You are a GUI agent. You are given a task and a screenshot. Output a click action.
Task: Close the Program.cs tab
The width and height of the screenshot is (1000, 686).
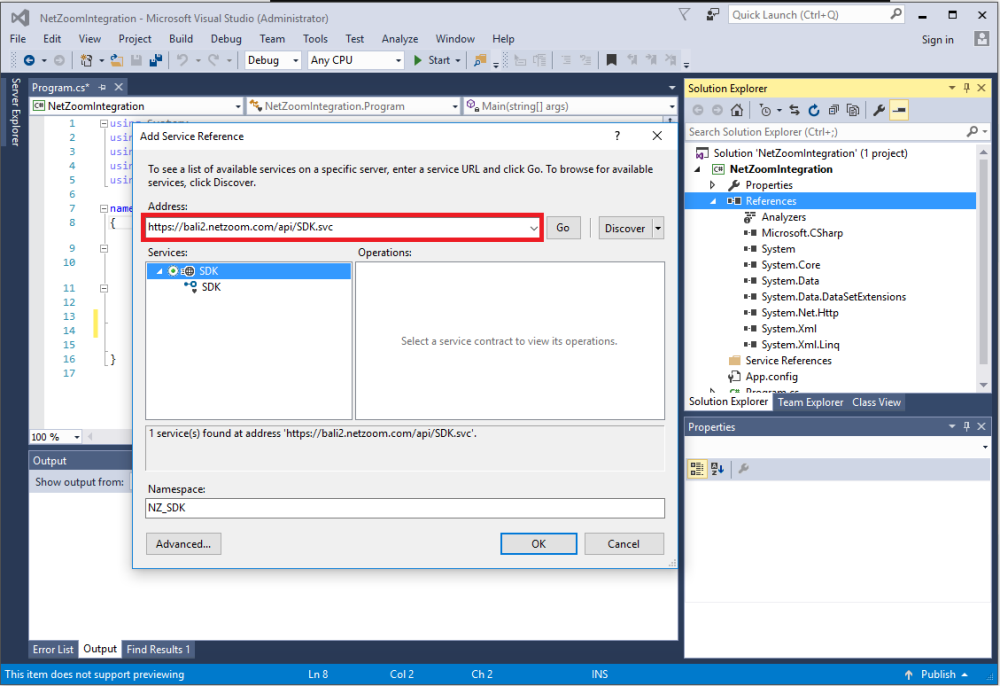[x=119, y=87]
